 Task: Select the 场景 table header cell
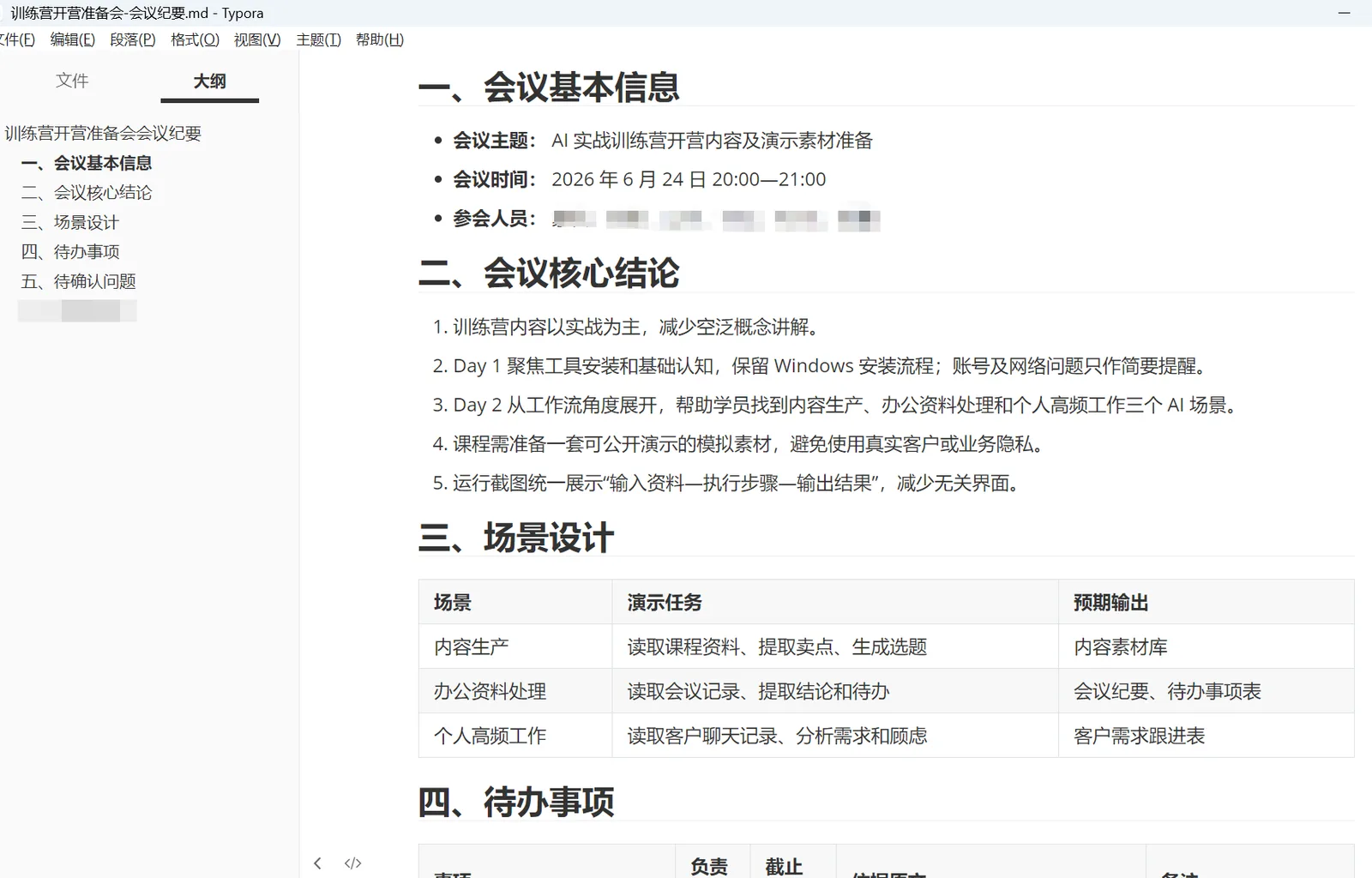515,602
